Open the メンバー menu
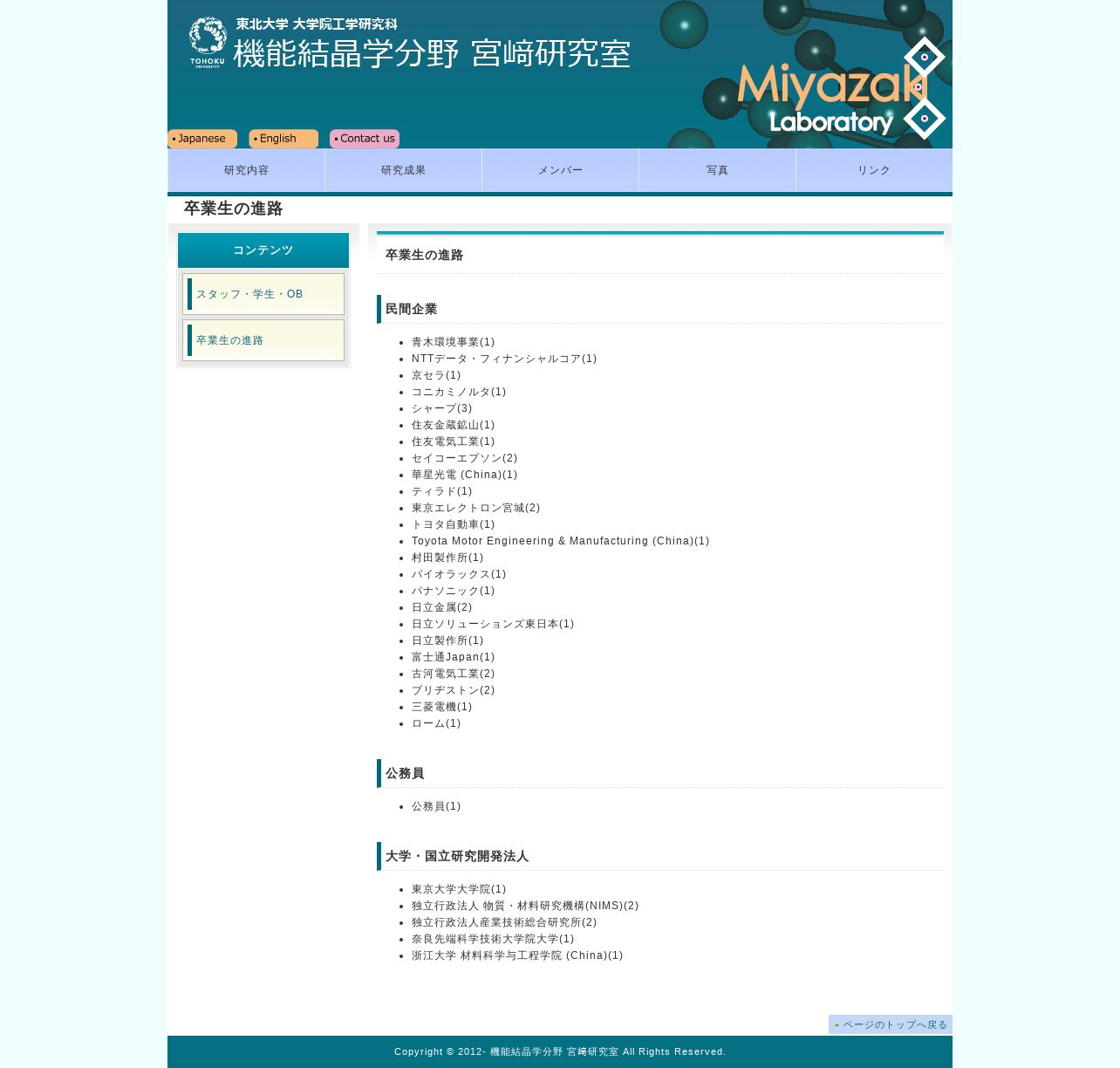 coord(560,170)
